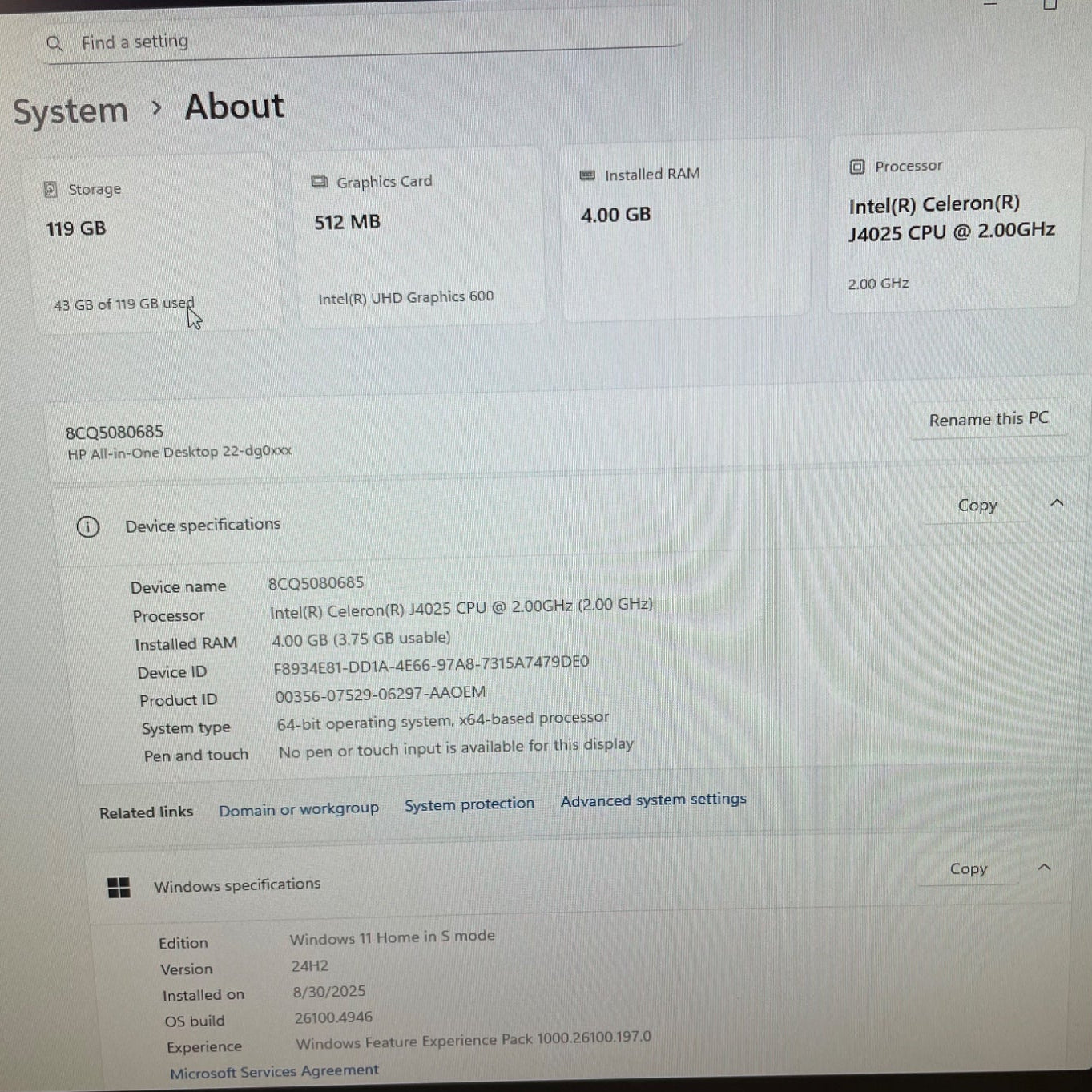Open System protection settings

469,804
